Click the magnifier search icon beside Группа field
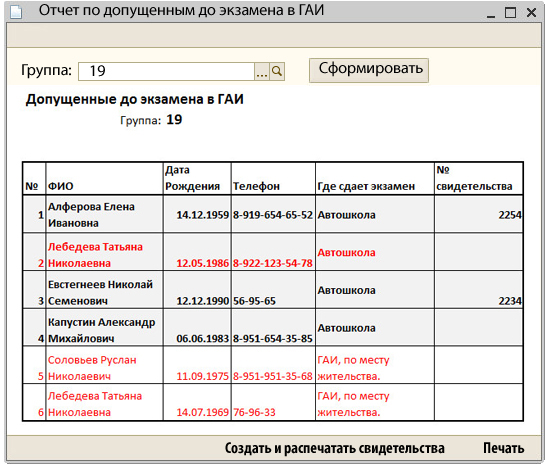The width and height of the screenshot is (545, 464). click(x=277, y=72)
